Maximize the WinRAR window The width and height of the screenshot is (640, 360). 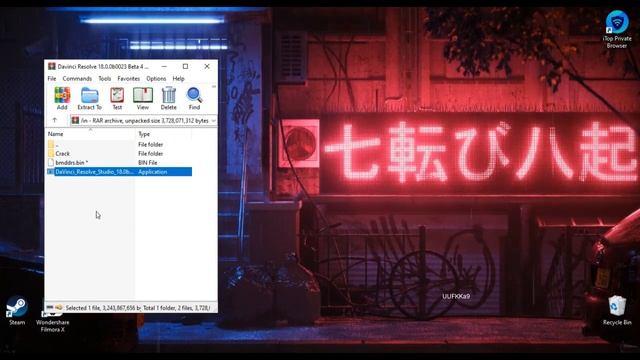pos(185,66)
